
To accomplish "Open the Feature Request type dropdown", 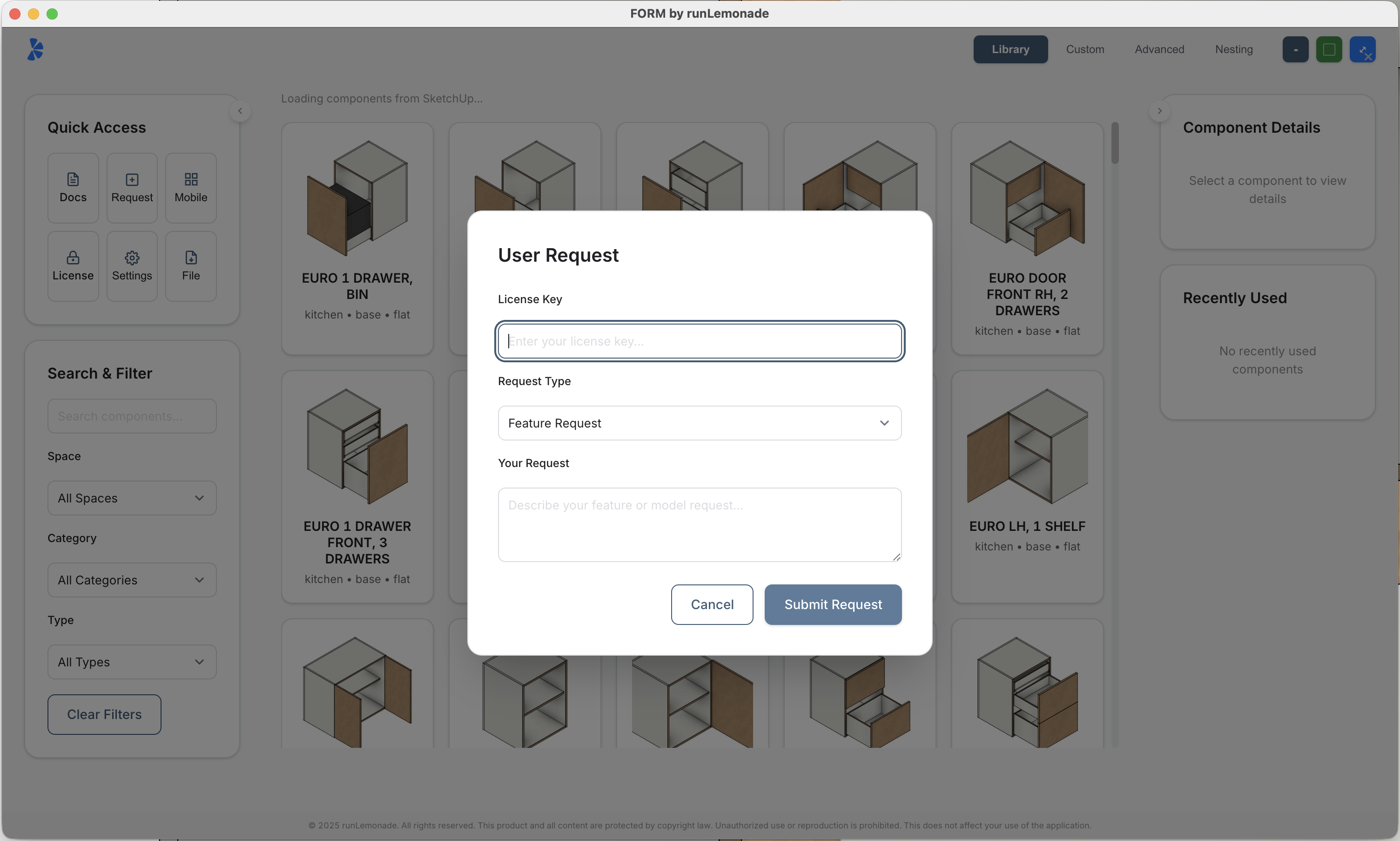I will click(699, 423).
